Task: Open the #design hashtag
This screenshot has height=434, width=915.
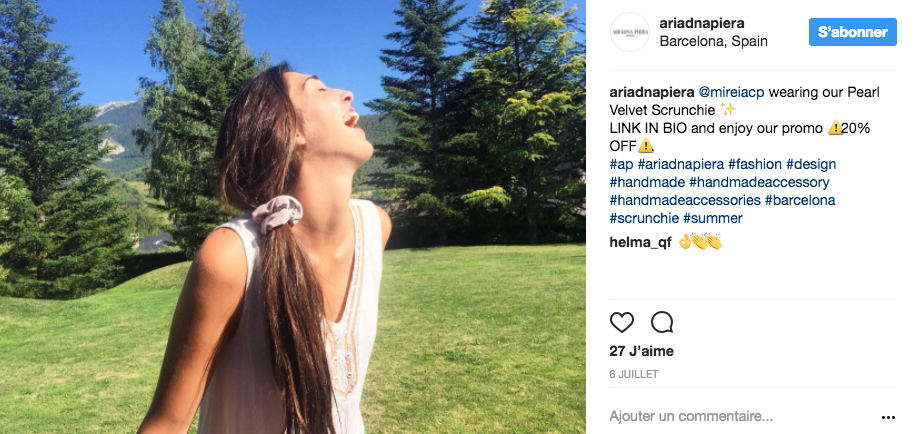Action: point(811,164)
